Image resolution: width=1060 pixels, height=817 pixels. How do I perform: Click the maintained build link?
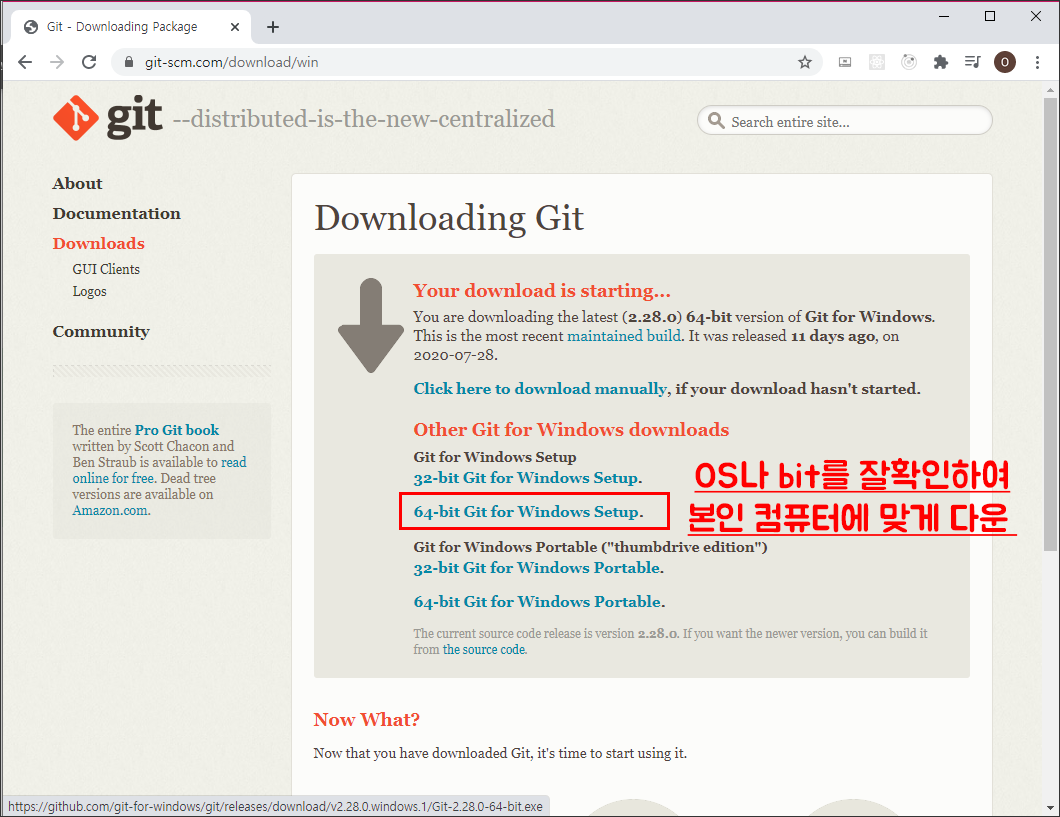click(624, 336)
